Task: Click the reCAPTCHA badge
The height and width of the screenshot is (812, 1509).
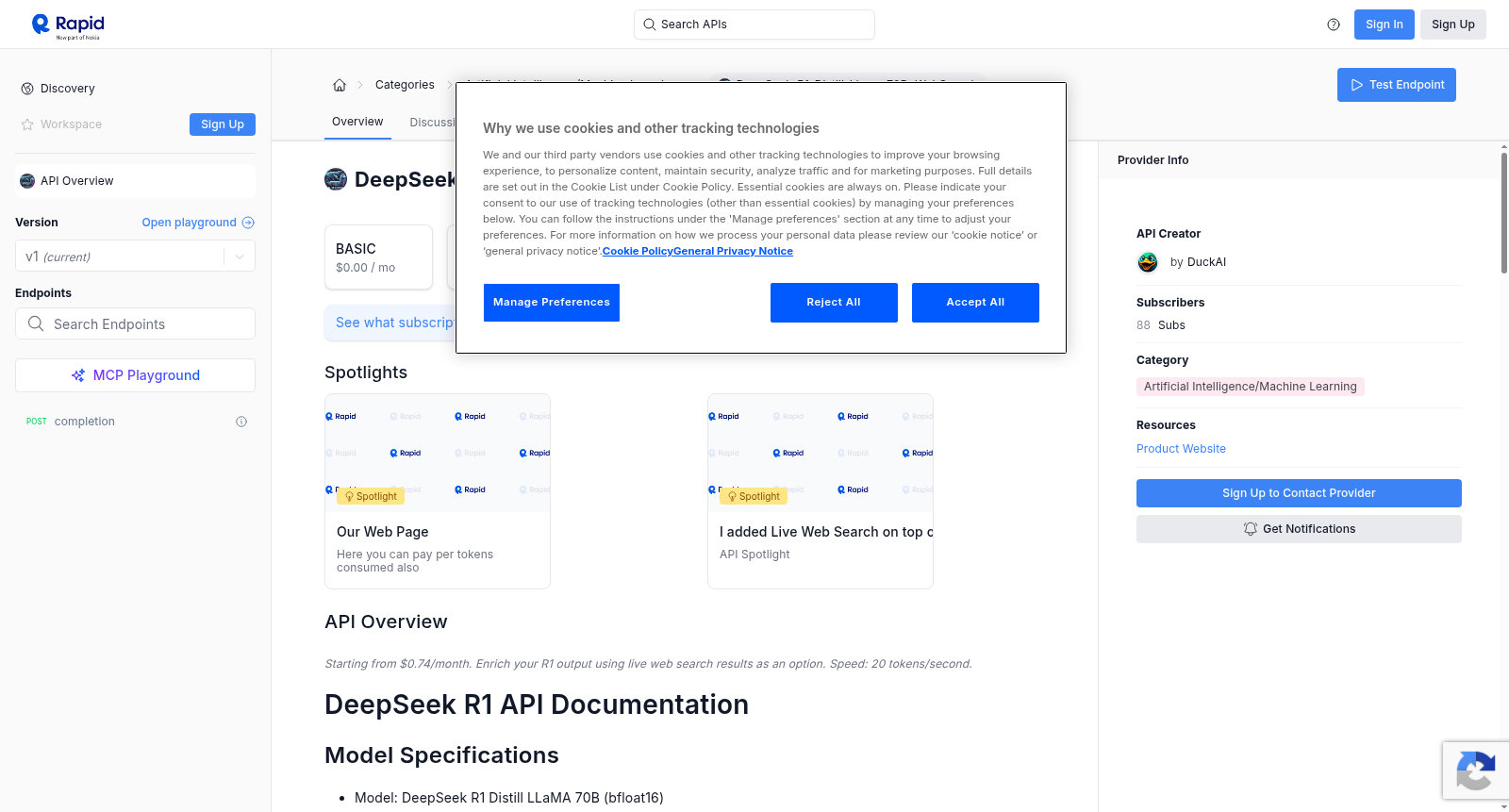Action: [1476, 771]
